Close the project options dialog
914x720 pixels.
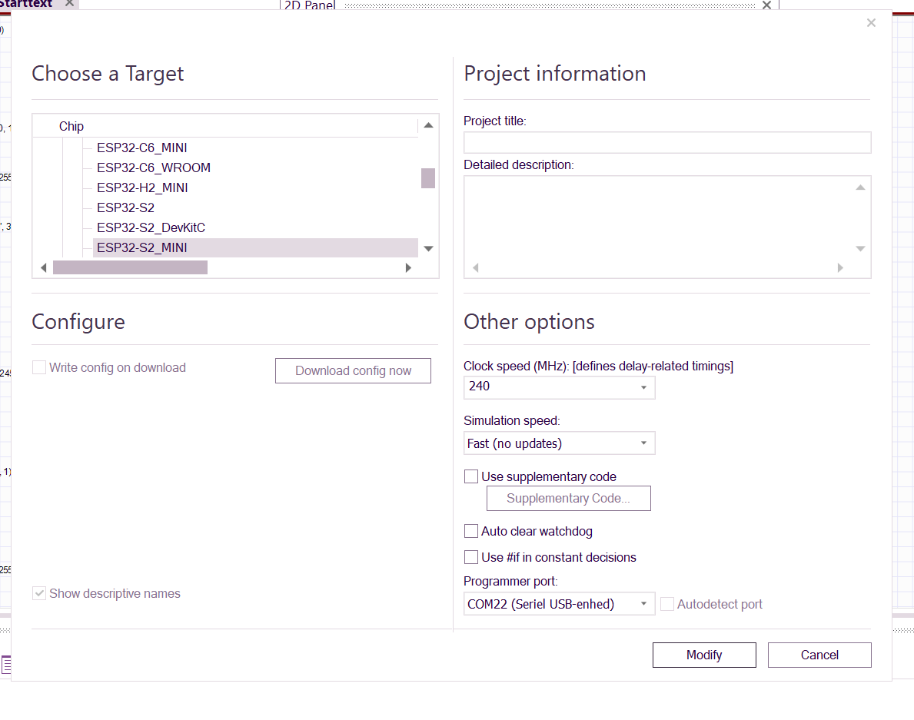(871, 23)
